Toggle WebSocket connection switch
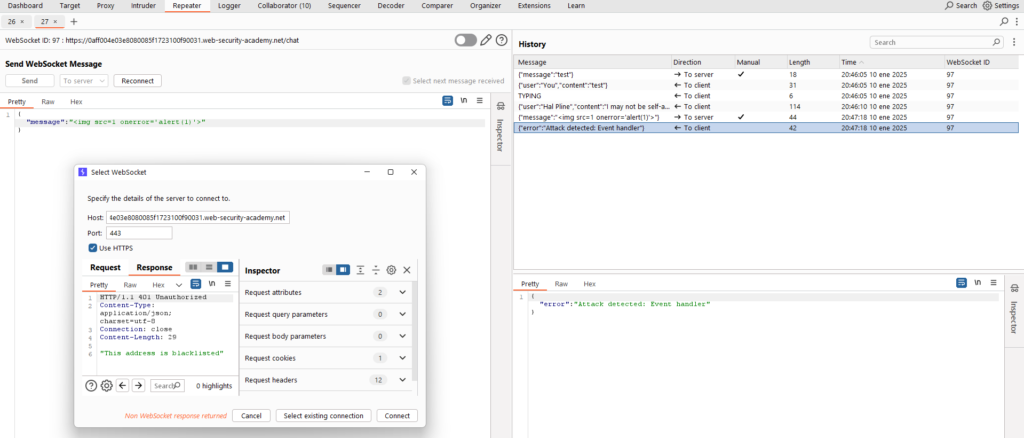This screenshot has height=438, width=1024. coord(466,40)
